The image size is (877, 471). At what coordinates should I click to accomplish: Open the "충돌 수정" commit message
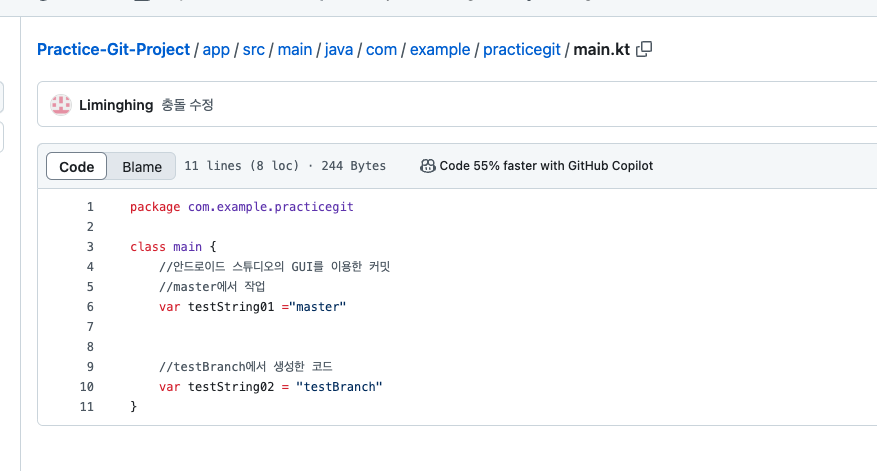pos(187,105)
